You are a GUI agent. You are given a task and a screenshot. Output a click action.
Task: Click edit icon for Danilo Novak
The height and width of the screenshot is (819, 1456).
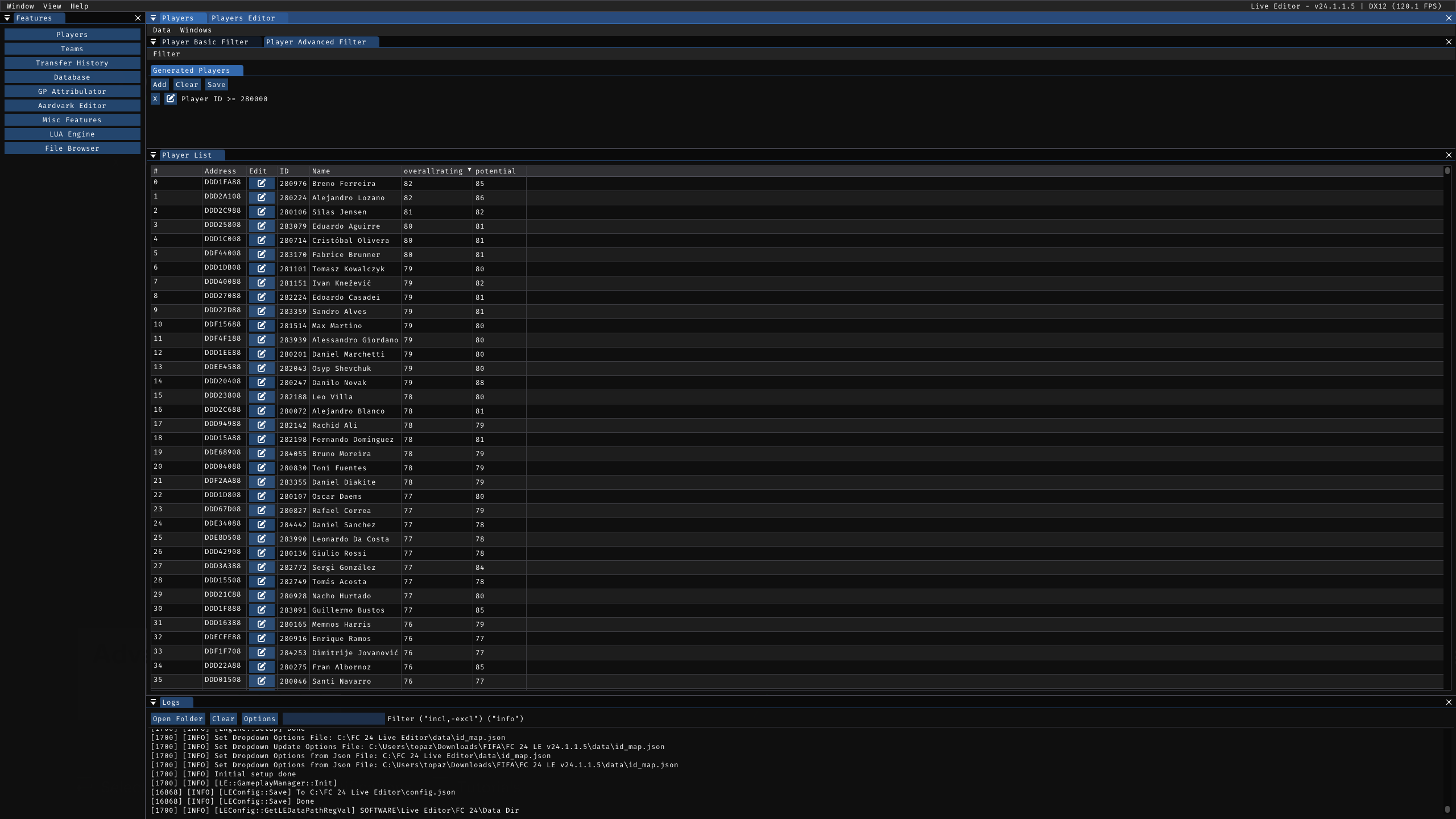262,382
